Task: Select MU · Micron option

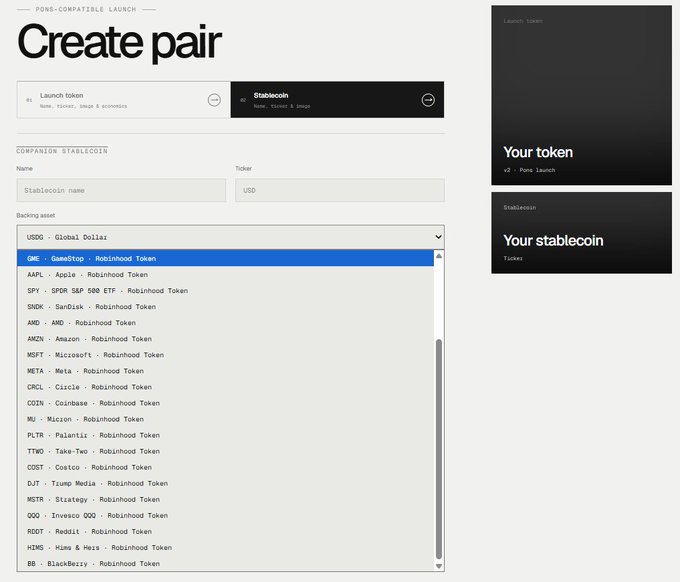Action: (x=226, y=419)
